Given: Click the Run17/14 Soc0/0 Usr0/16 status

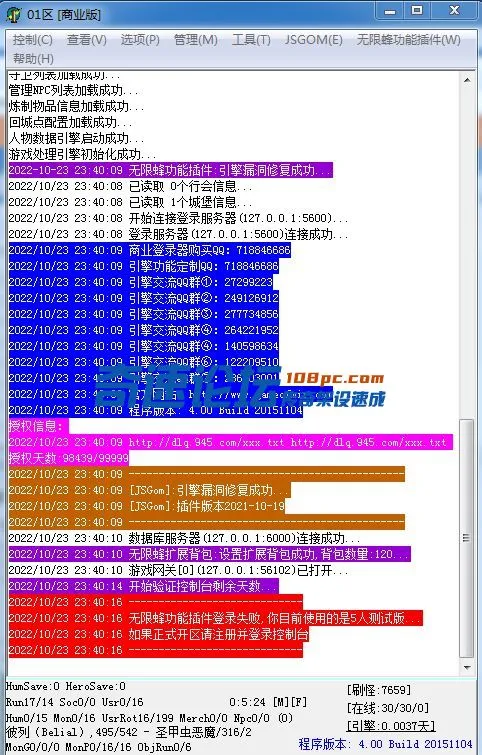Looking at the screenshot, I should [x=75, y=702].
